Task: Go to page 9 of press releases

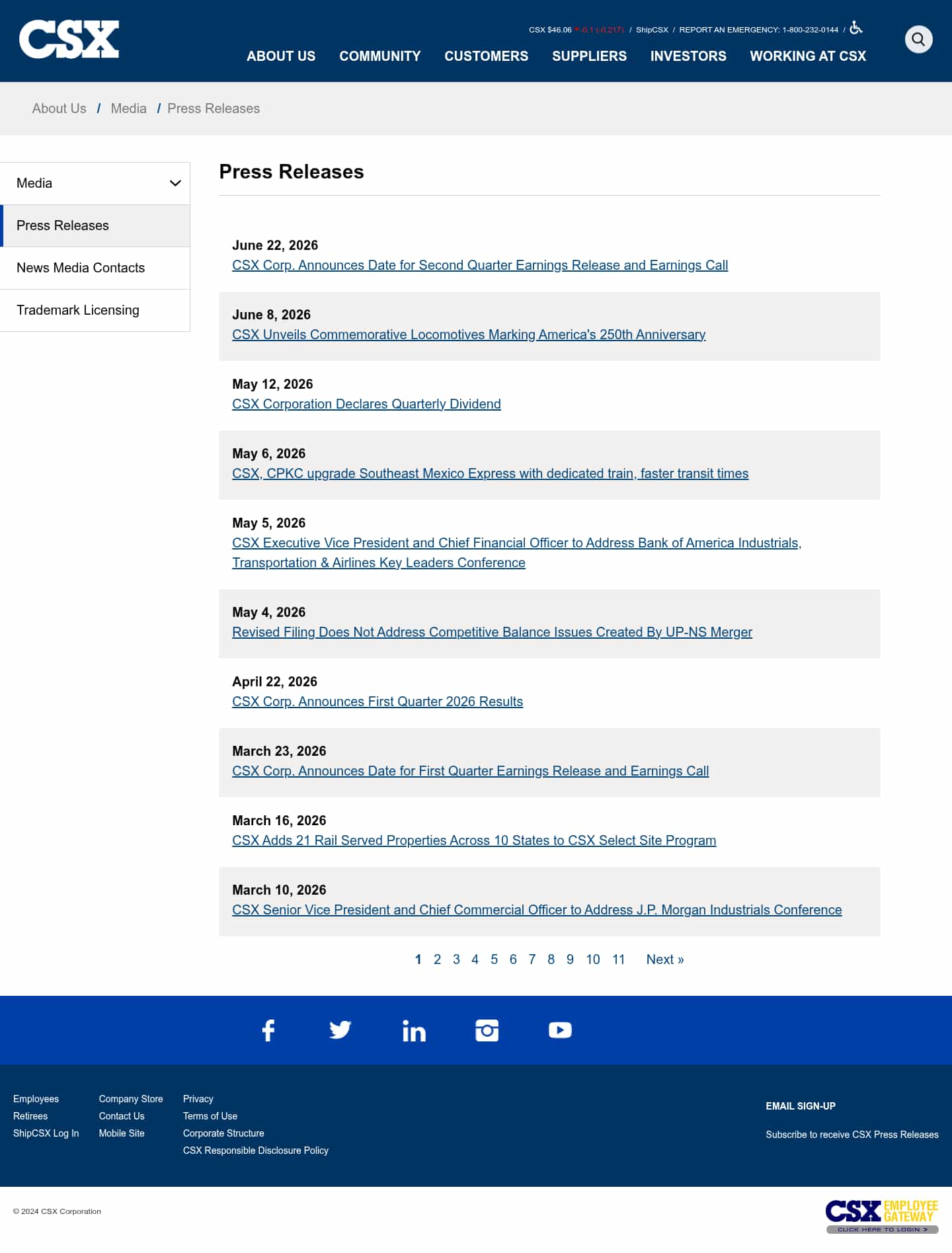Action: (570, 959)
